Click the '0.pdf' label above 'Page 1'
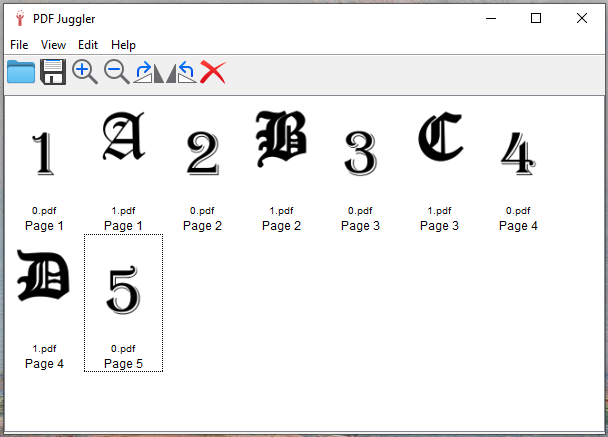608x437 pixels. pos(44,211)
